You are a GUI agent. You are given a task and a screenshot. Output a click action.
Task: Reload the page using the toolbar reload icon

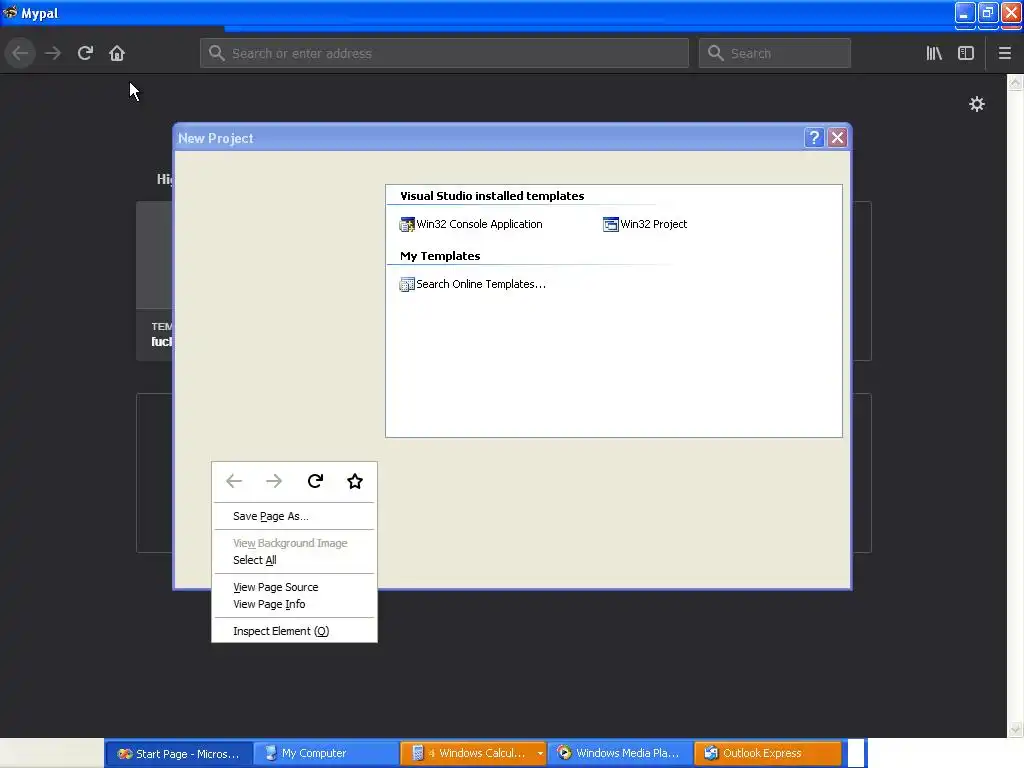pos(85,53)
